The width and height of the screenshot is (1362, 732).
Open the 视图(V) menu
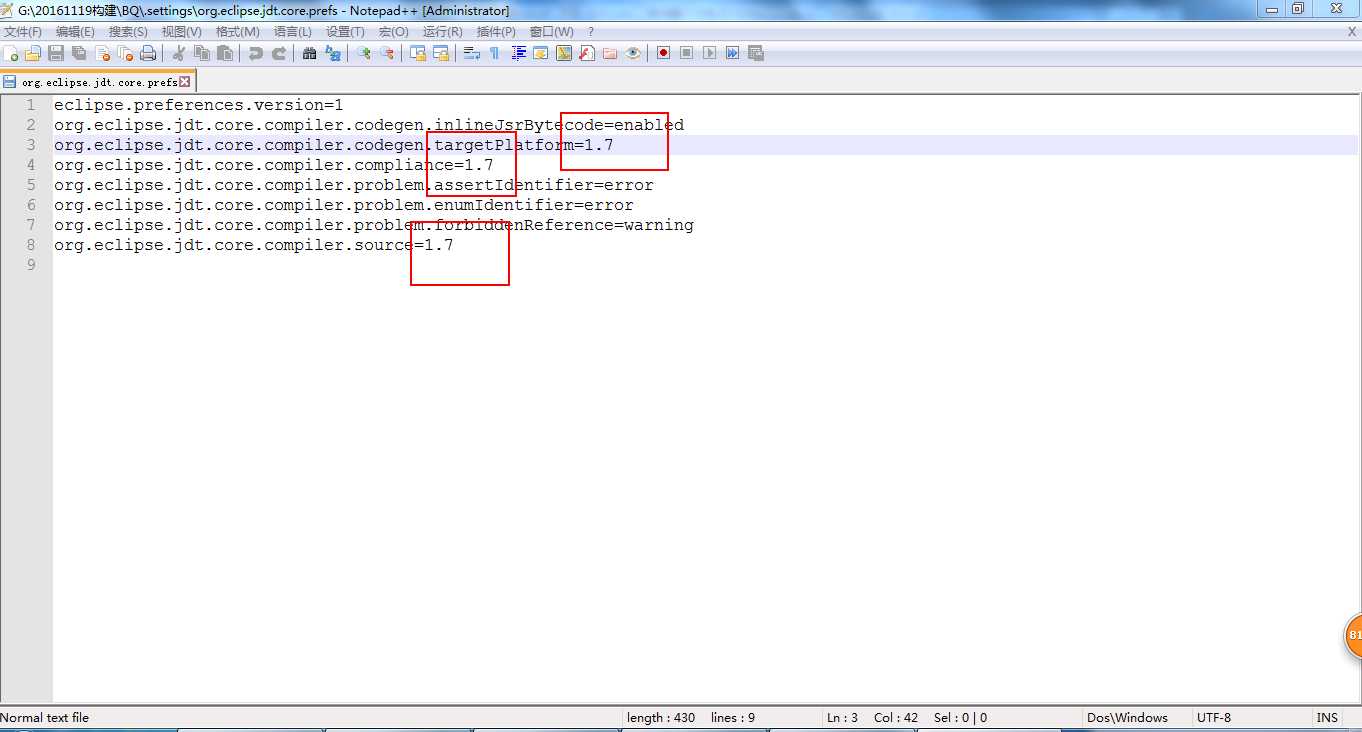[181, 32]
